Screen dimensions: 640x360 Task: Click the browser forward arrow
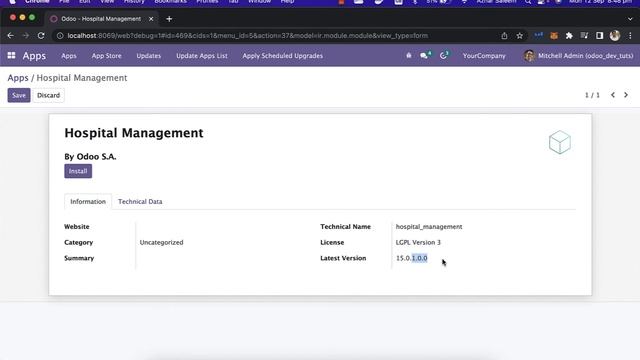click(x=26, y=36)
